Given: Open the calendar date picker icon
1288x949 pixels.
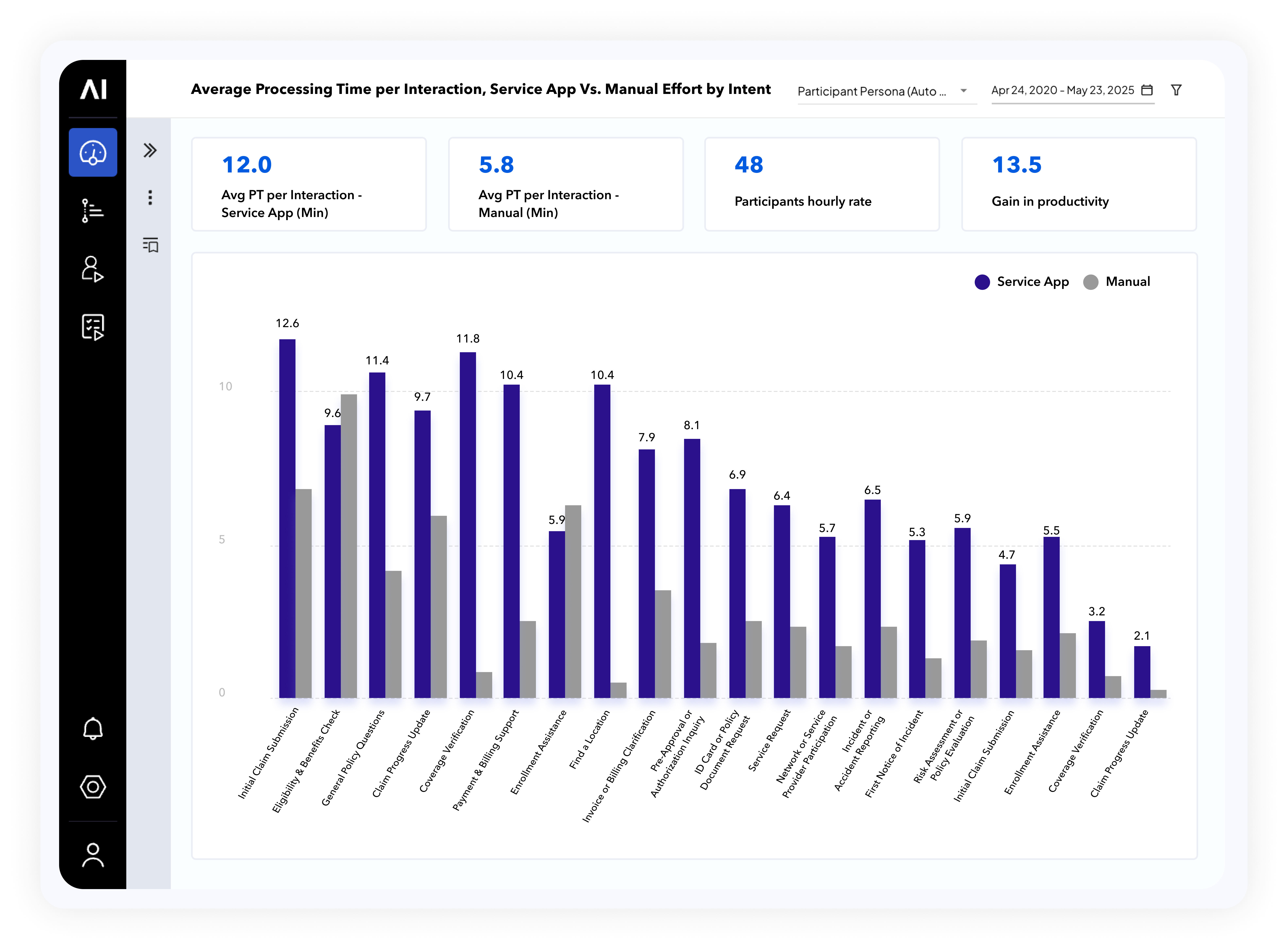Looking at the screenshot, I should coord(1147,90).
